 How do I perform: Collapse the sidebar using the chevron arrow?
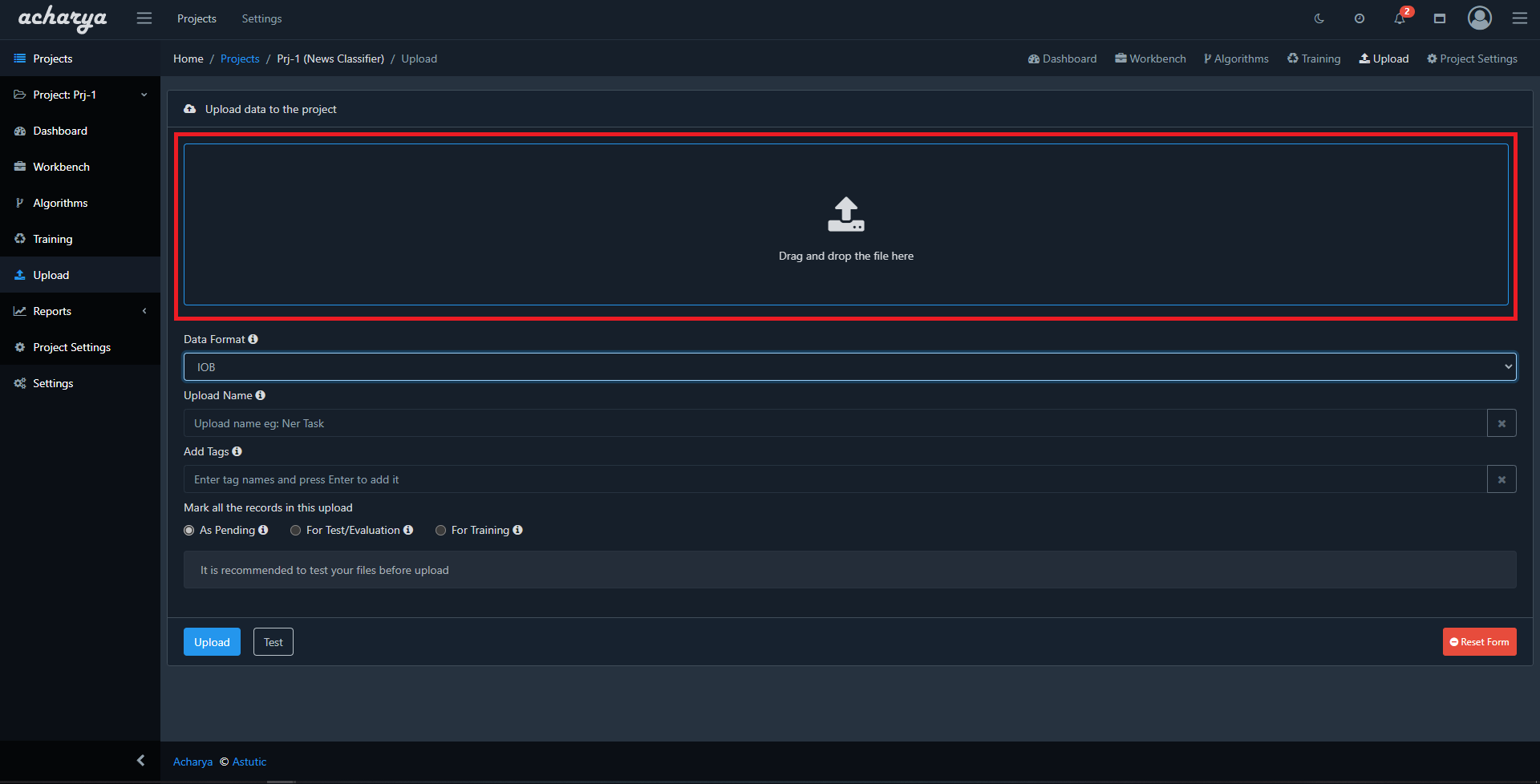pyautogui.click(x=140, y=760)
